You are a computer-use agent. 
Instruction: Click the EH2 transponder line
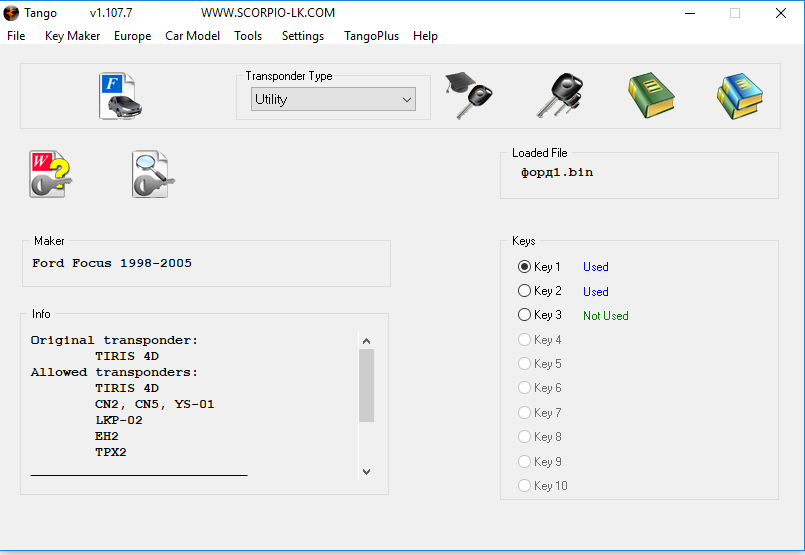pos(107,436)
